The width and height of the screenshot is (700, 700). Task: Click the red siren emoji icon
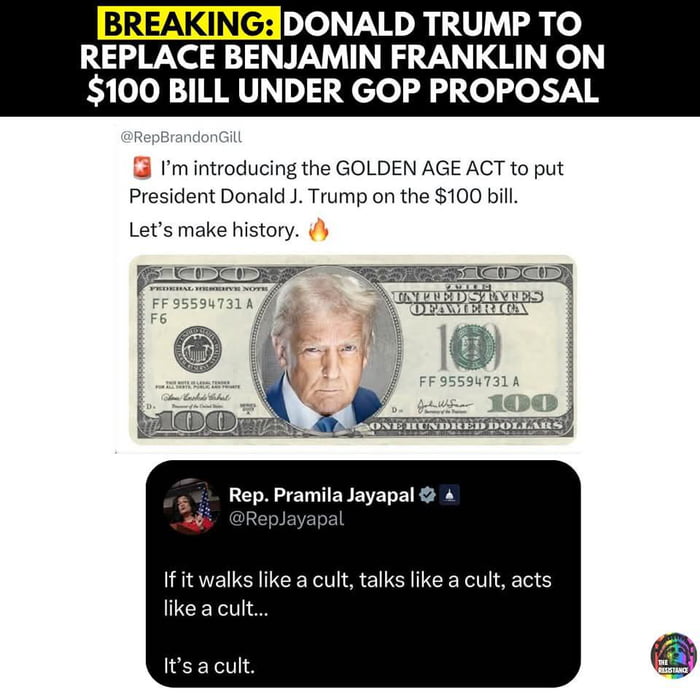(x=142, y=168)
